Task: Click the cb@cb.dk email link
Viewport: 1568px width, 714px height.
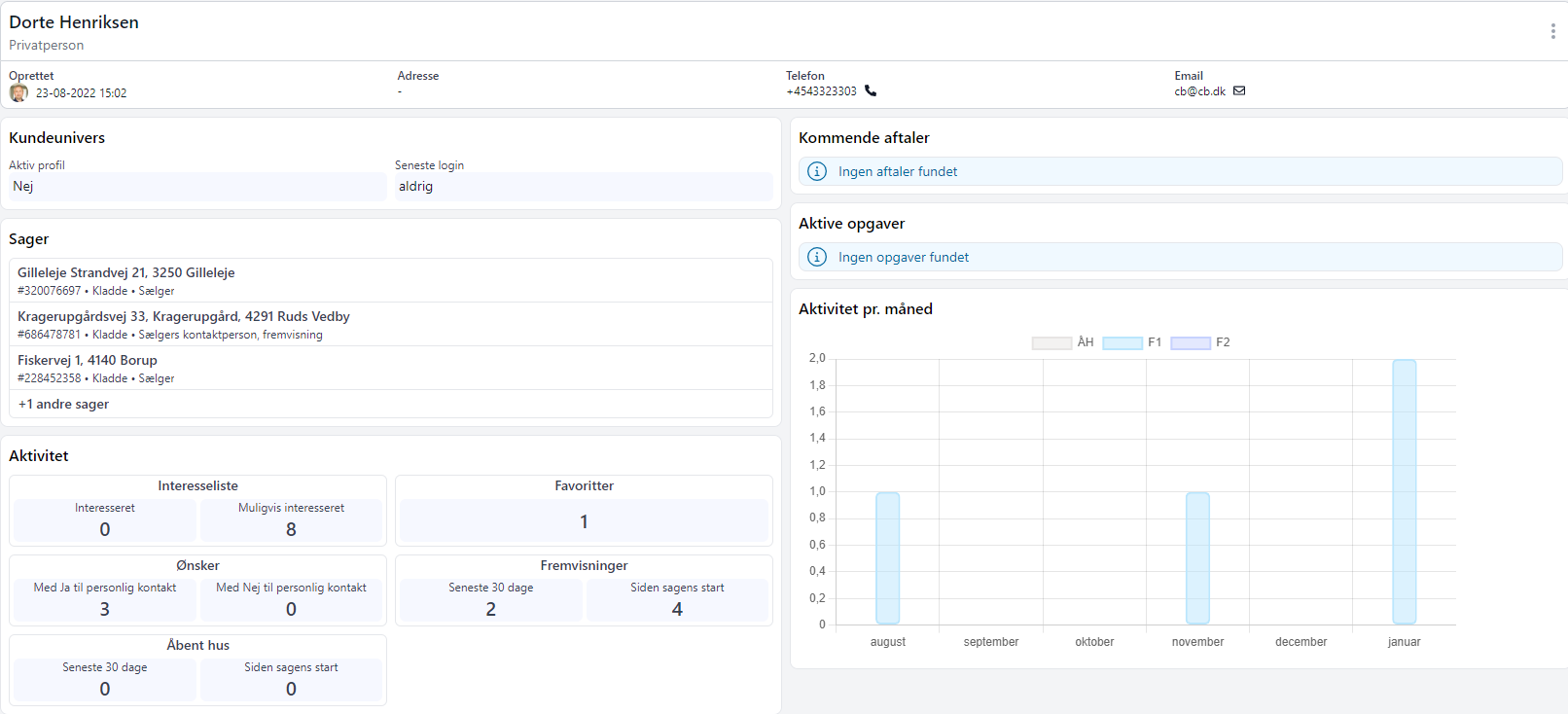Action: point(1199,91)
